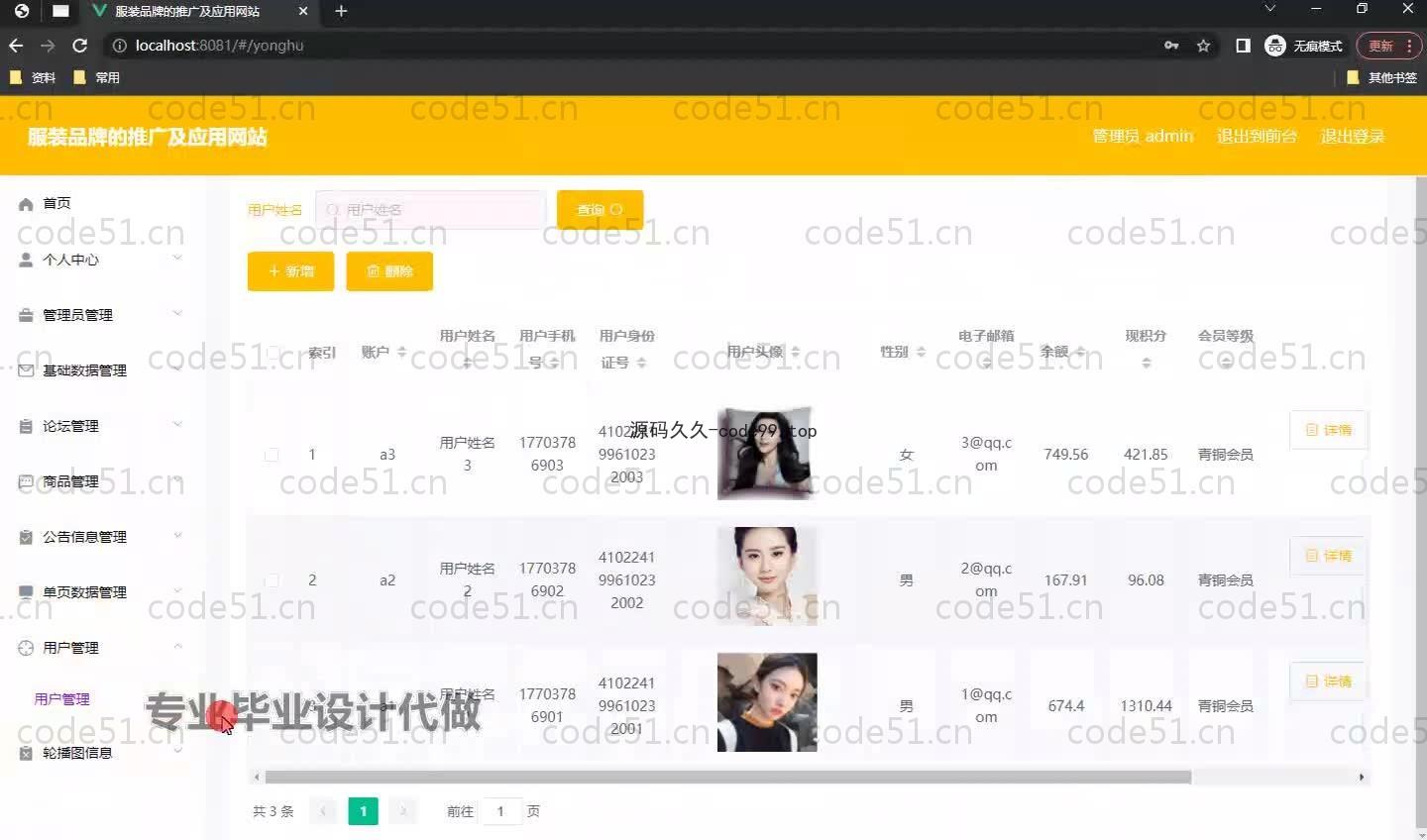Open the 首页 home icon in sidebar
This screenshot has height=840, width=1427.
click(26, 204)
